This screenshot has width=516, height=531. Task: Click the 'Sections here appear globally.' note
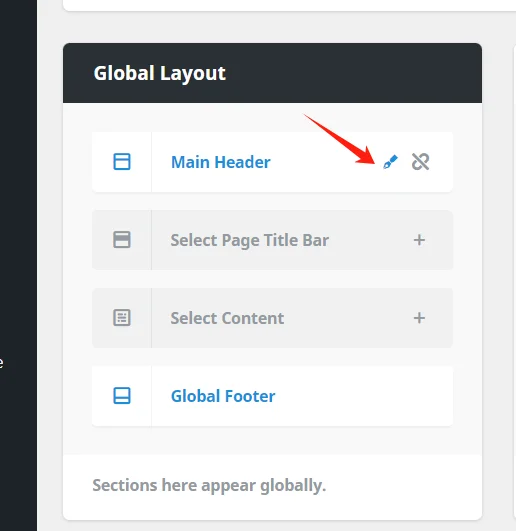pyautogui.click(x=209, y=485)
